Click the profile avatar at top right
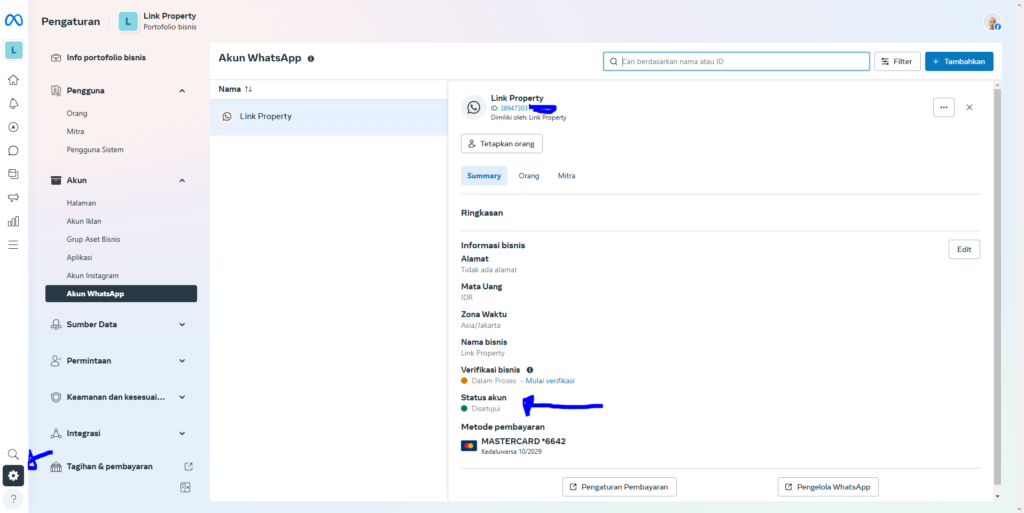Image resolution: width=1024 pixels, height=513 pixels. (x=993, y=22)
